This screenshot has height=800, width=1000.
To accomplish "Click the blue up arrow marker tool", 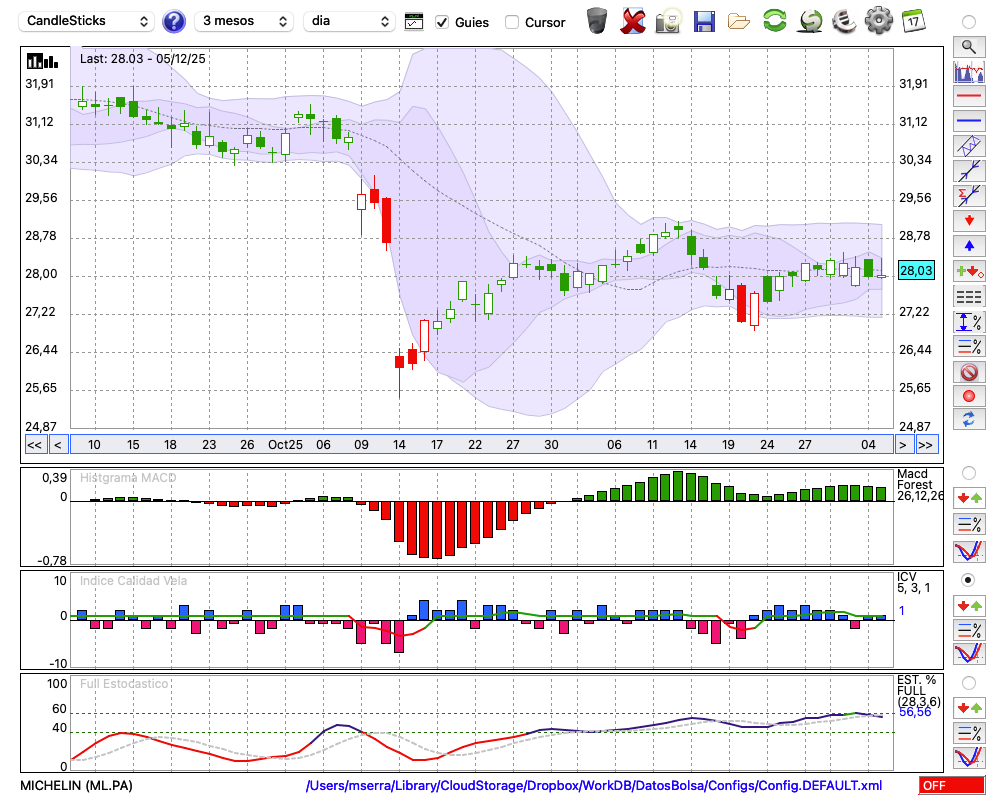I will coord(968,245).
